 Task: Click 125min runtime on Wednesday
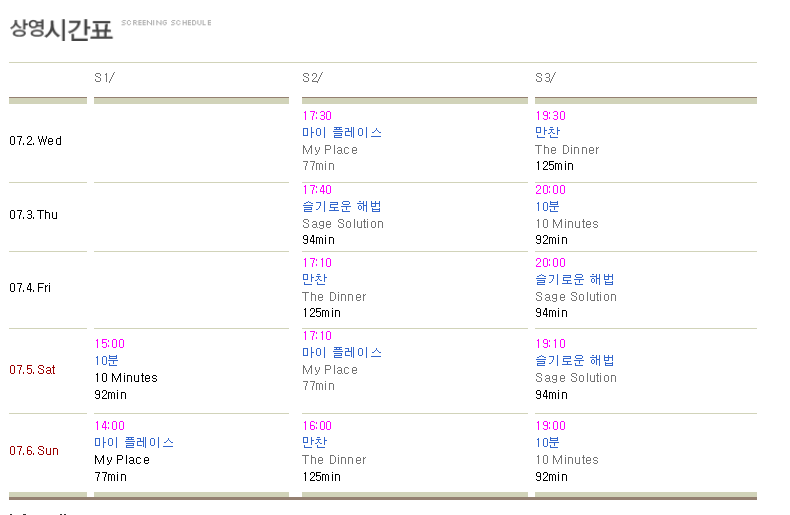[554, 166]
